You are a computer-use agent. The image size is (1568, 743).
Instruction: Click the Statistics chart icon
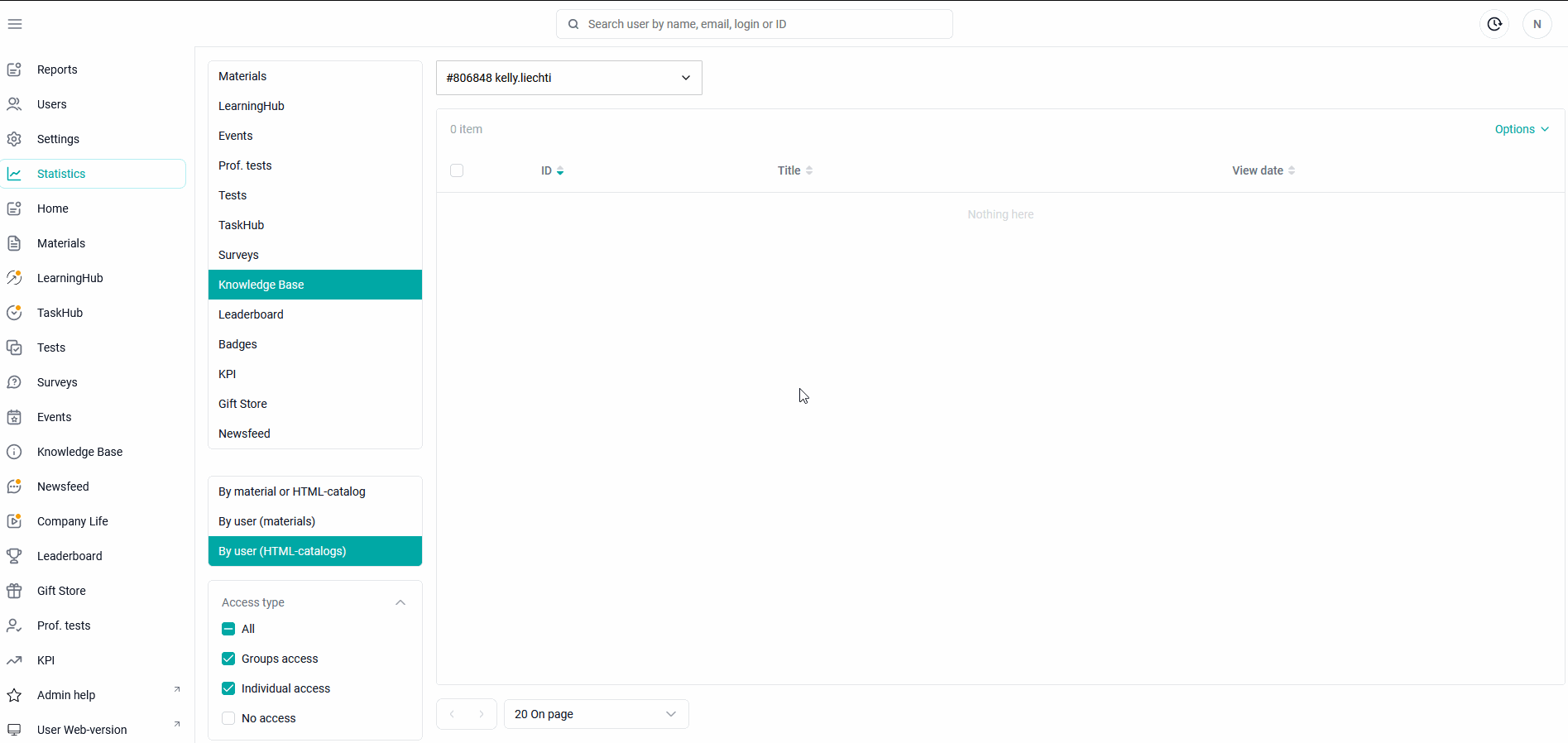(14, 174)
